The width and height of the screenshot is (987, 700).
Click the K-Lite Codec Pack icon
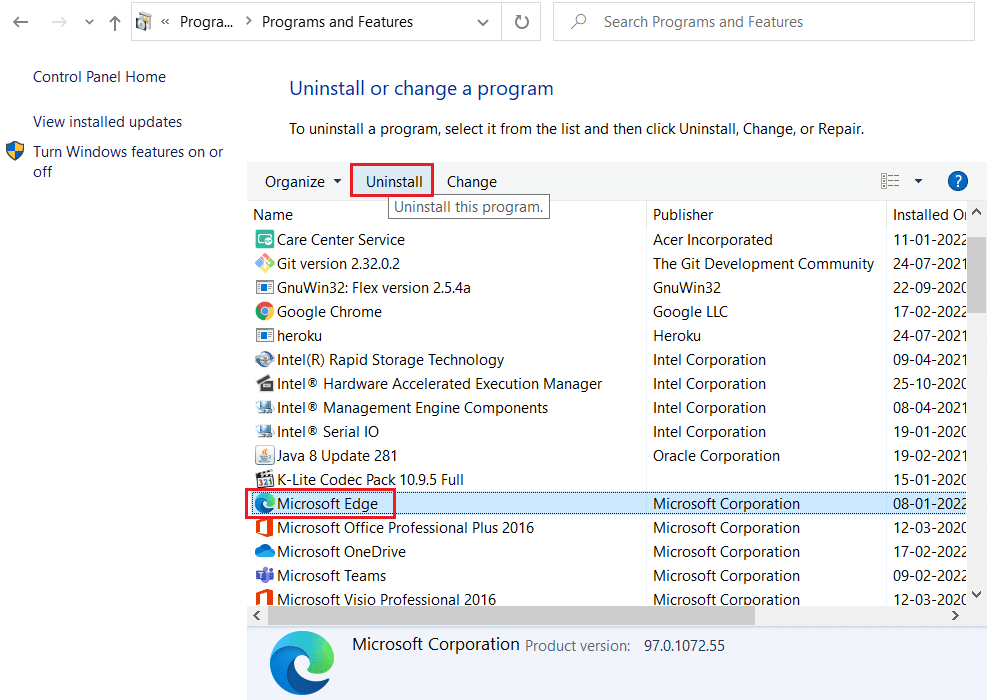pyautogui.click(x=264, y=479)
